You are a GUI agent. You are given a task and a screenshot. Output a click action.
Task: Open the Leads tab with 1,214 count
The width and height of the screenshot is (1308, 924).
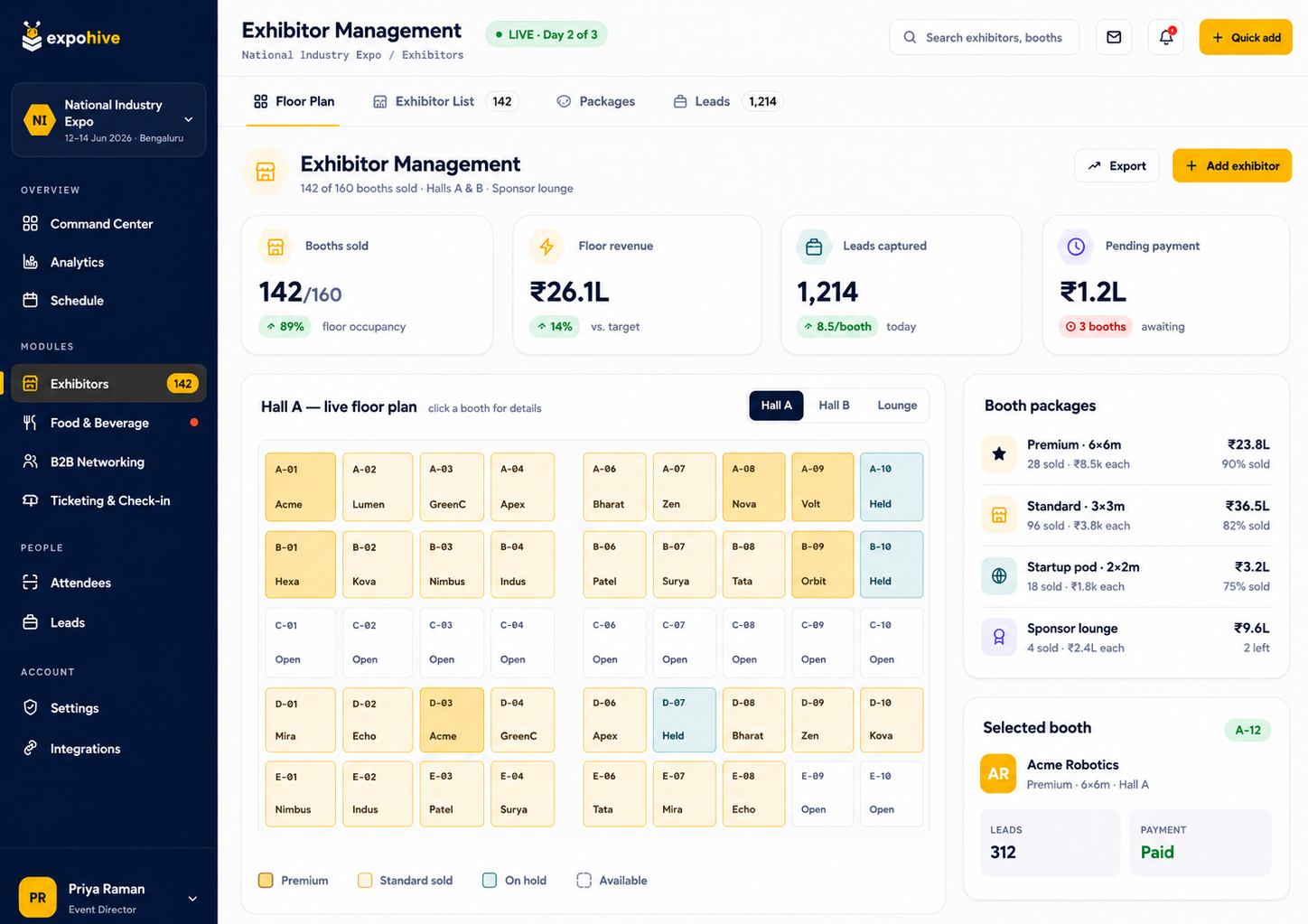coord(727,101)
